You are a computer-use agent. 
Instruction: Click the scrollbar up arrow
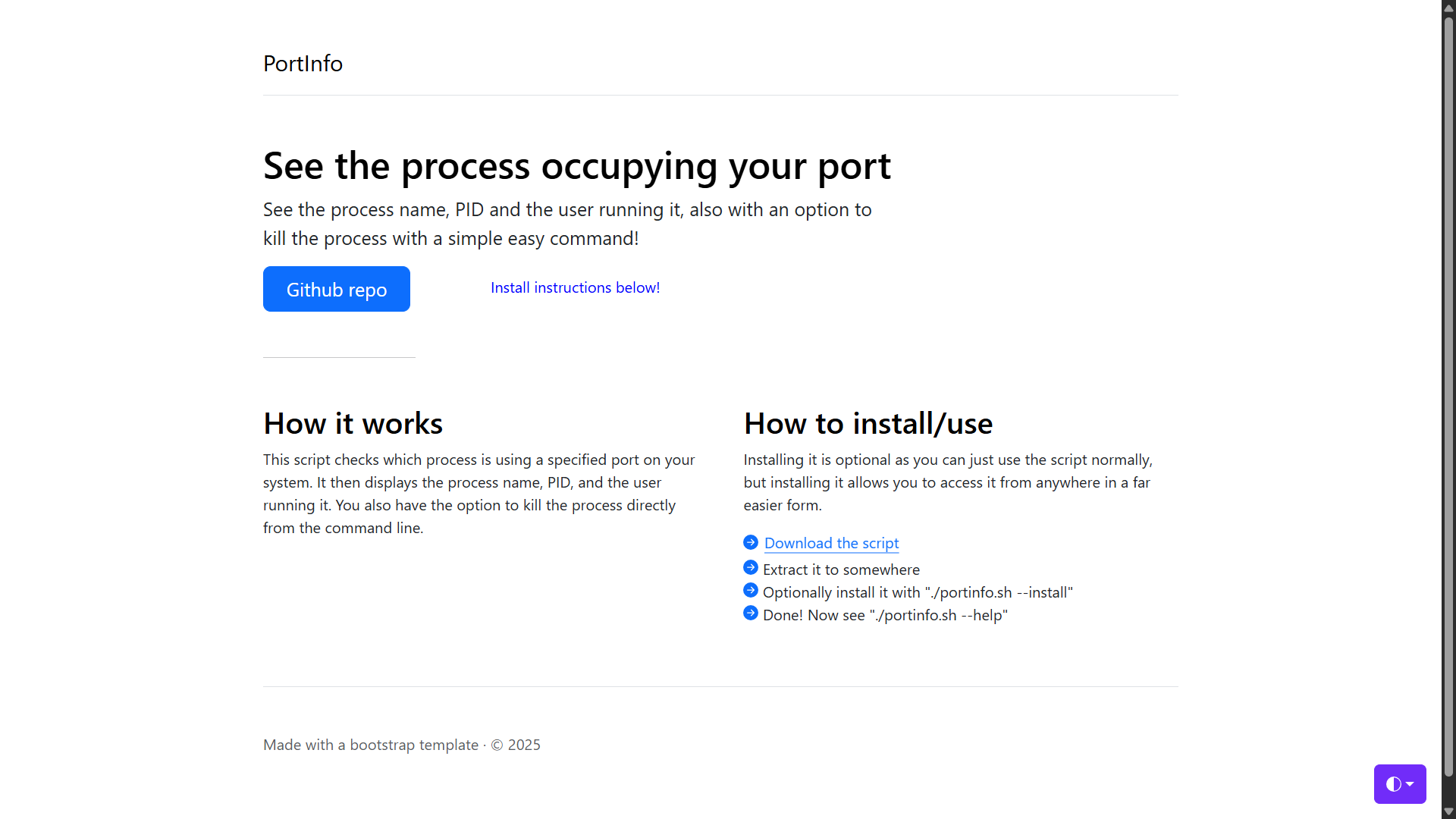[x=1448, y=7]
